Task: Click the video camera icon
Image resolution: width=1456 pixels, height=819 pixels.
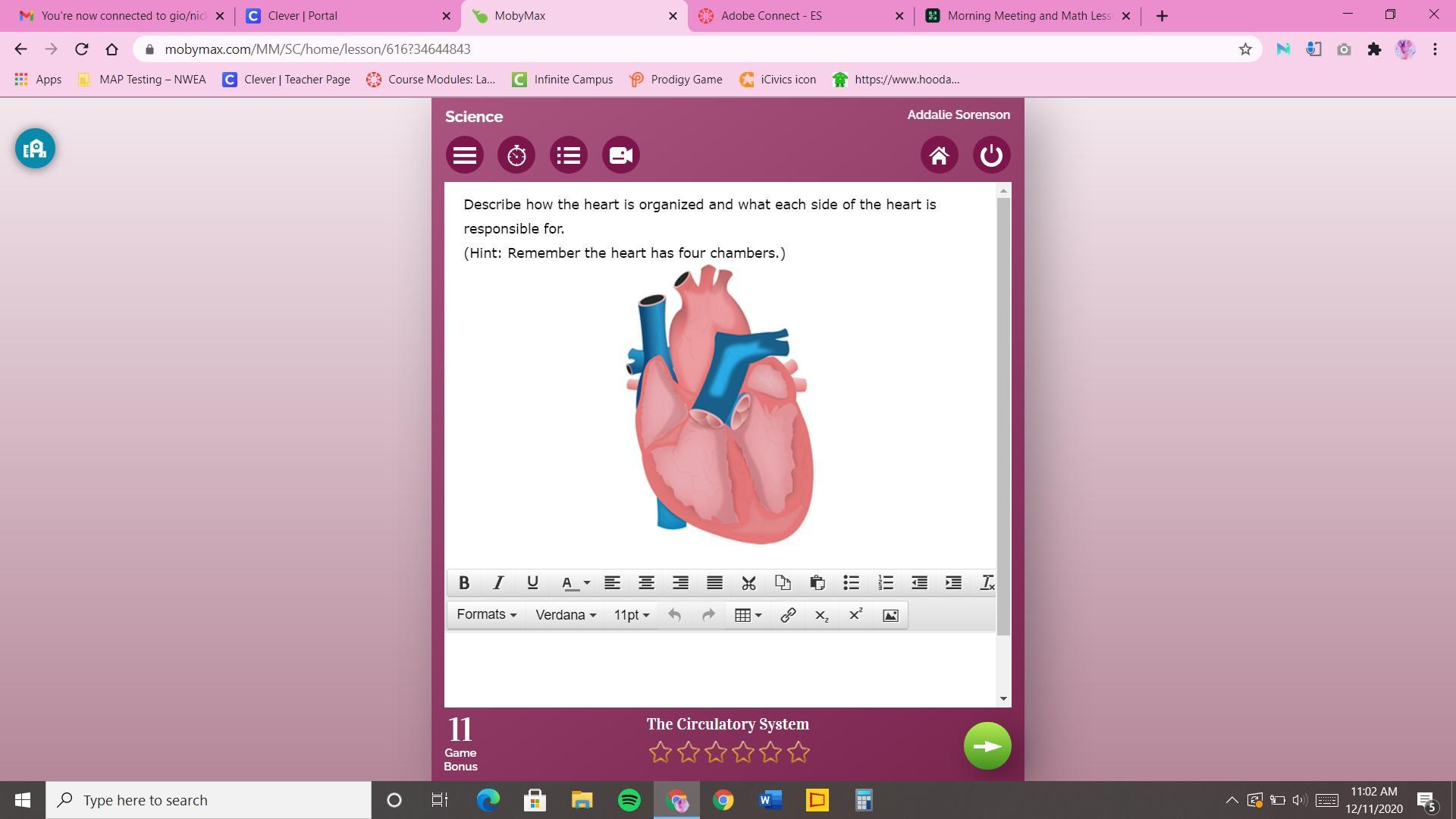Action: pyautogui.click(x=621, y=155)
